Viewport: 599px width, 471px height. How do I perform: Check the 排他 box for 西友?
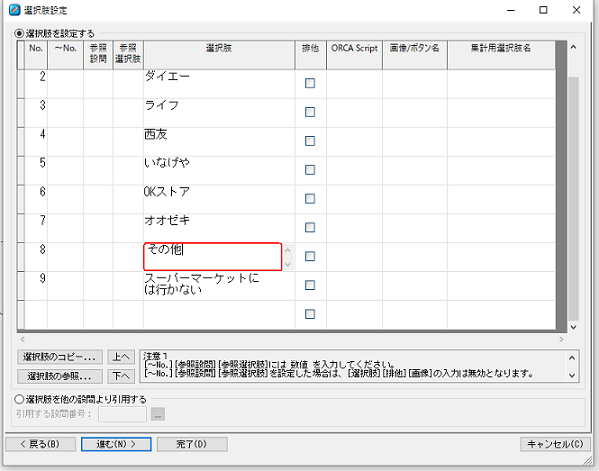pos(310,141)
